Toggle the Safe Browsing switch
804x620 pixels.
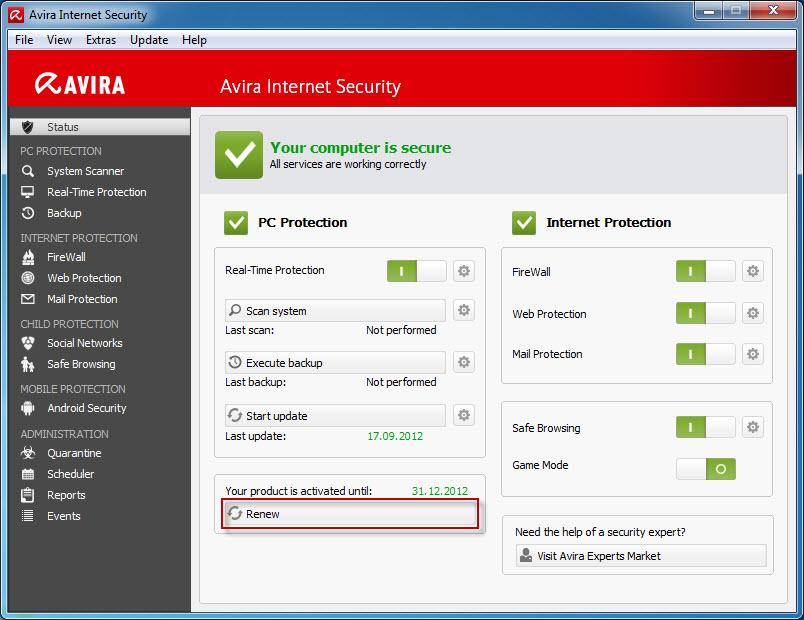706,427
